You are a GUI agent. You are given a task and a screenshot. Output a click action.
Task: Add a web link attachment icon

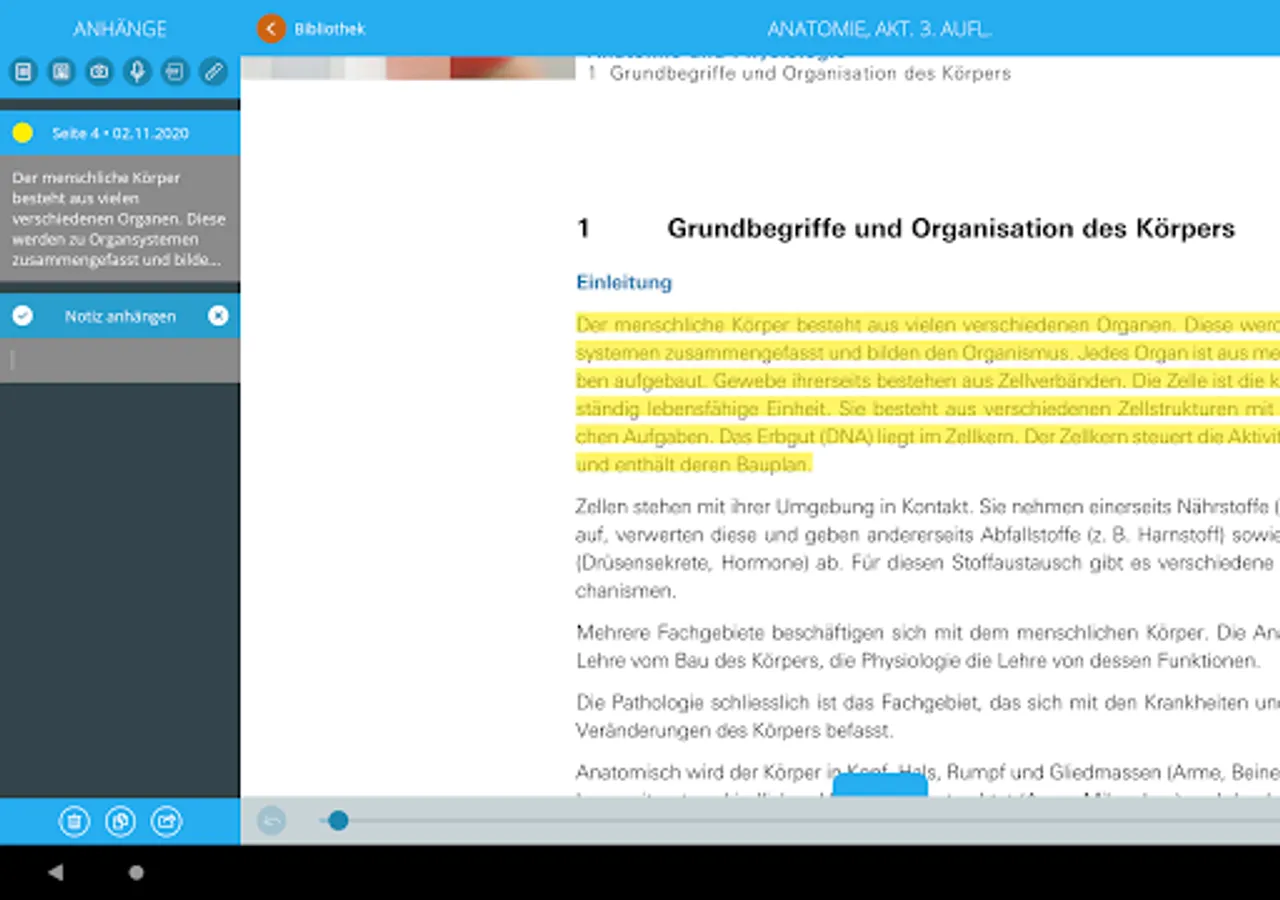[x=175, y=72]
